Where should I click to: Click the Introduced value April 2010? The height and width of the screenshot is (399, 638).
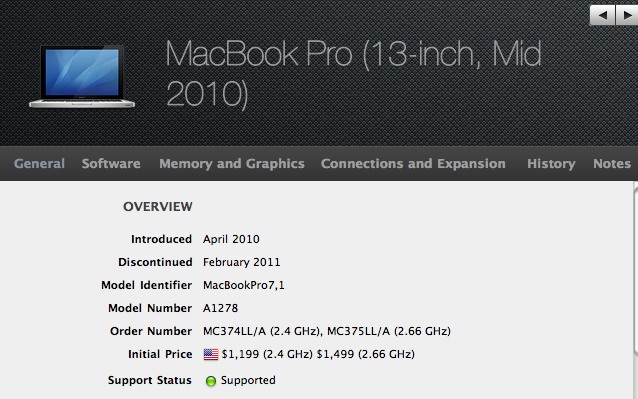tap(231, 239)
